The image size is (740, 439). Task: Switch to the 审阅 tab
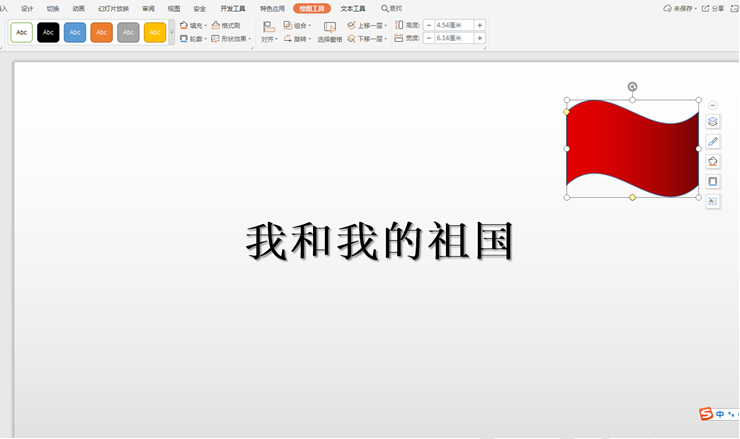[x=148, y=8]
